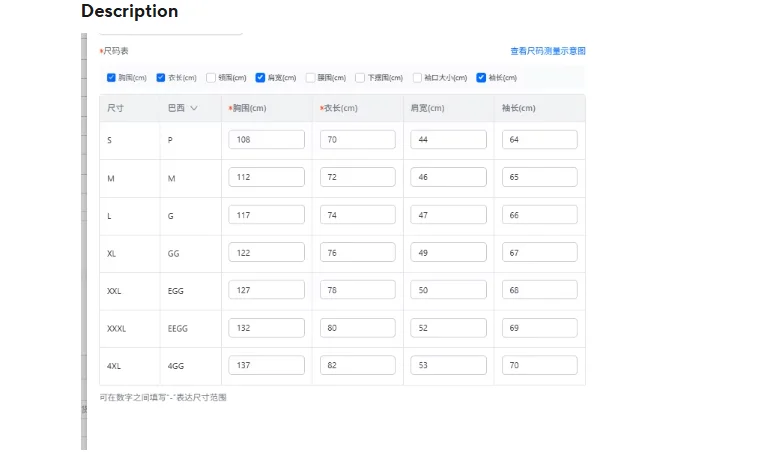This screenshot has height=453, width=759.
Task: Enable the 袖口大小(cm) checkbox
Action: click(417, 77)
